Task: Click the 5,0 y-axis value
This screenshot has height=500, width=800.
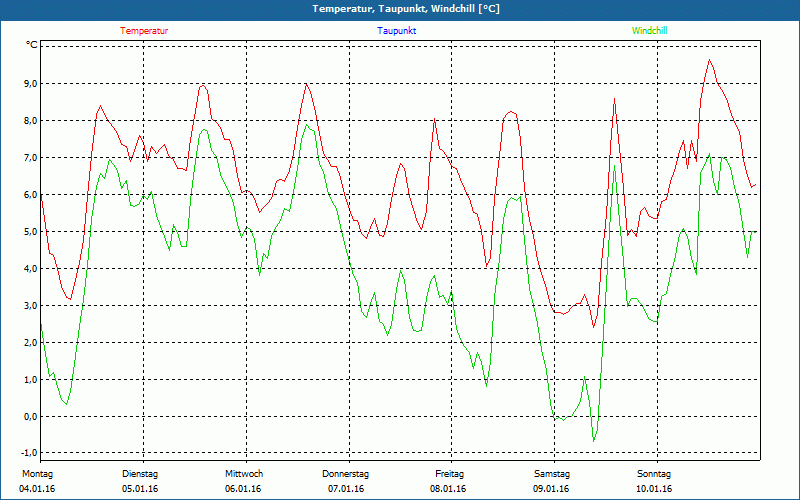Action: point(31,232)
